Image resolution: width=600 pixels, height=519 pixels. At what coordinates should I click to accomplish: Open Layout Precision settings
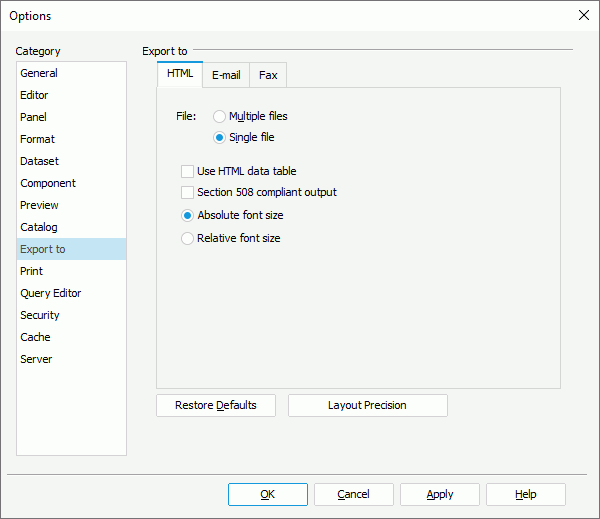368,405
